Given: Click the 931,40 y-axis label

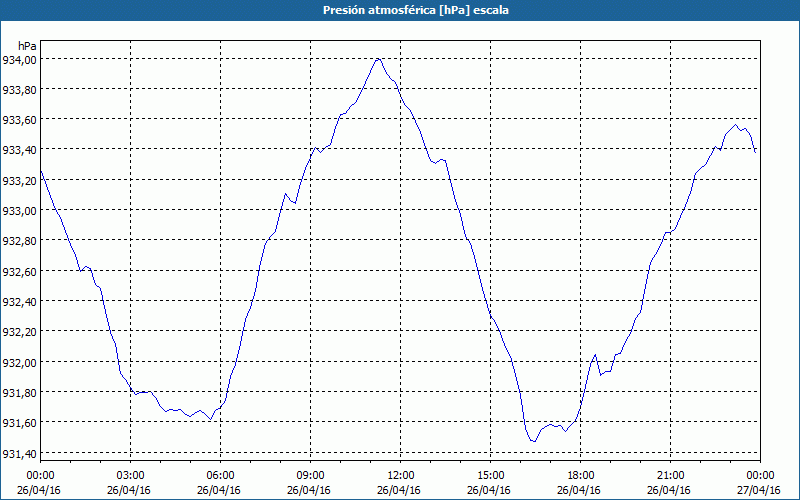Looking at the screenshot, I should [x=20, y=453].
